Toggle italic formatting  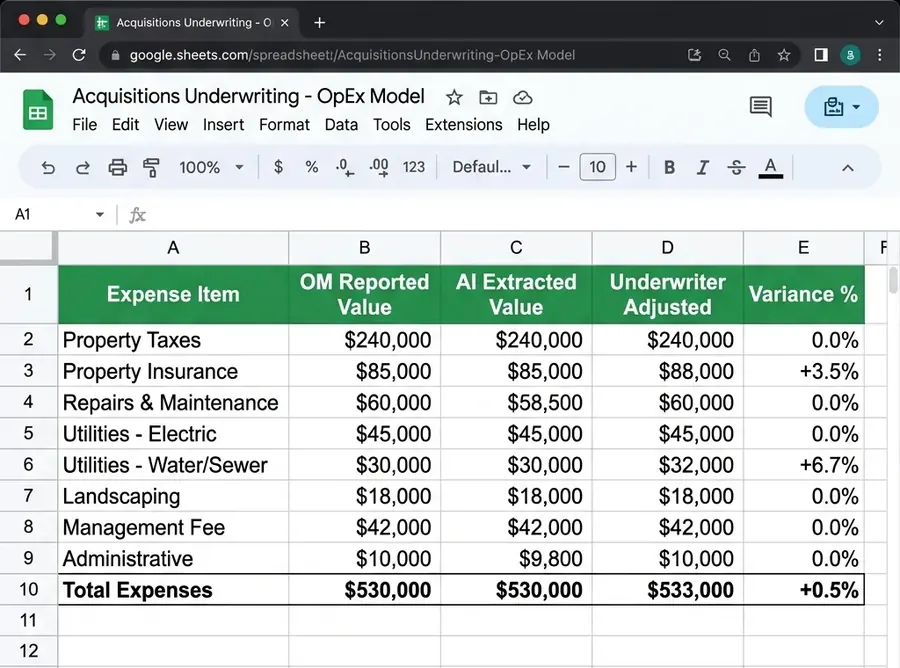point(702,168)
